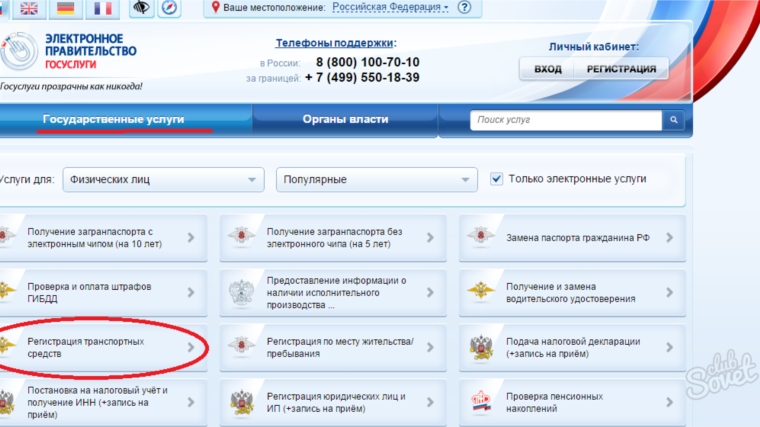Click icon of Проверка пенсионных накоплений
This screenshot has width=760, height=427.
click(481, 402)
